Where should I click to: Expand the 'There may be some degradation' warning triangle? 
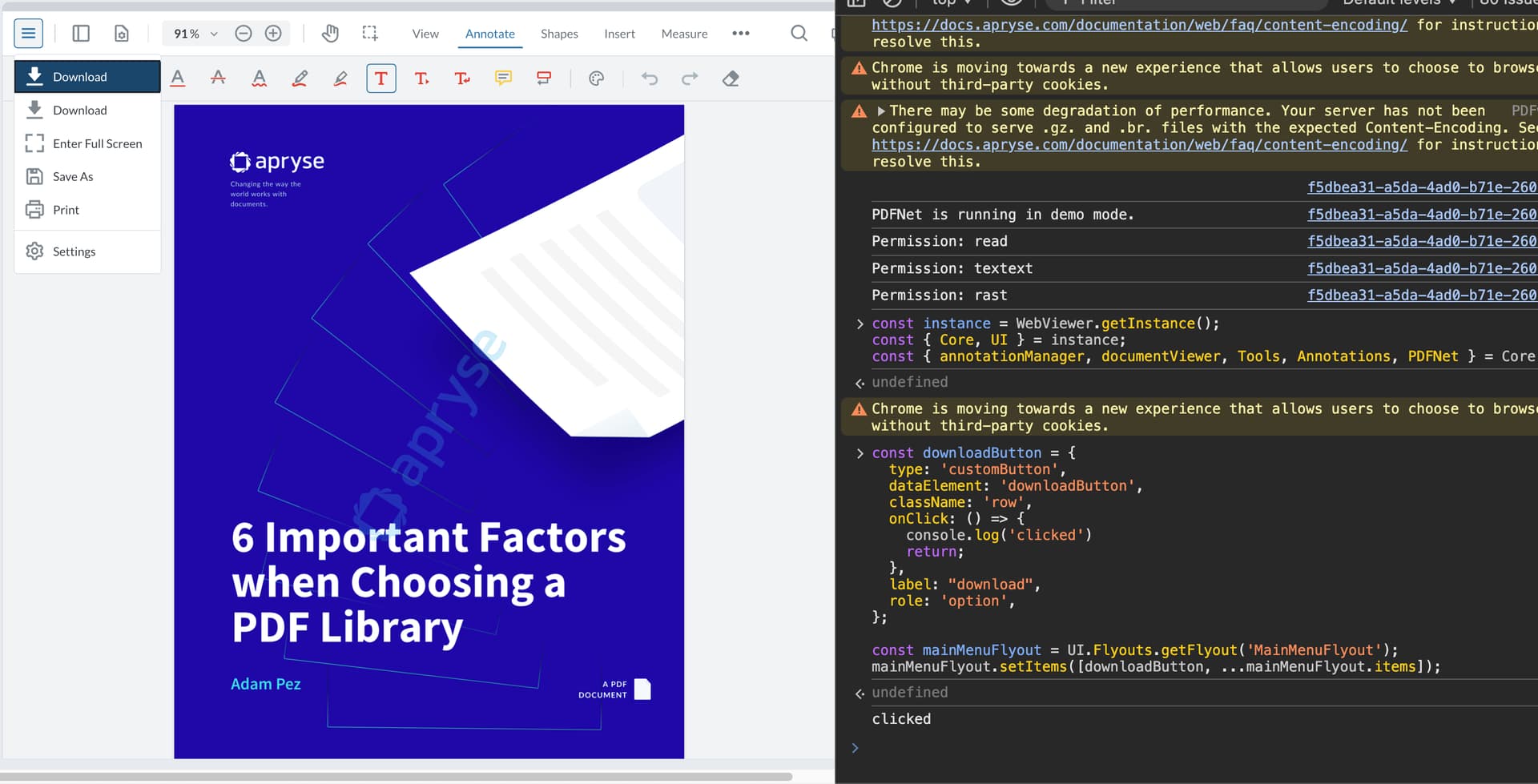[x=881, y=111]
